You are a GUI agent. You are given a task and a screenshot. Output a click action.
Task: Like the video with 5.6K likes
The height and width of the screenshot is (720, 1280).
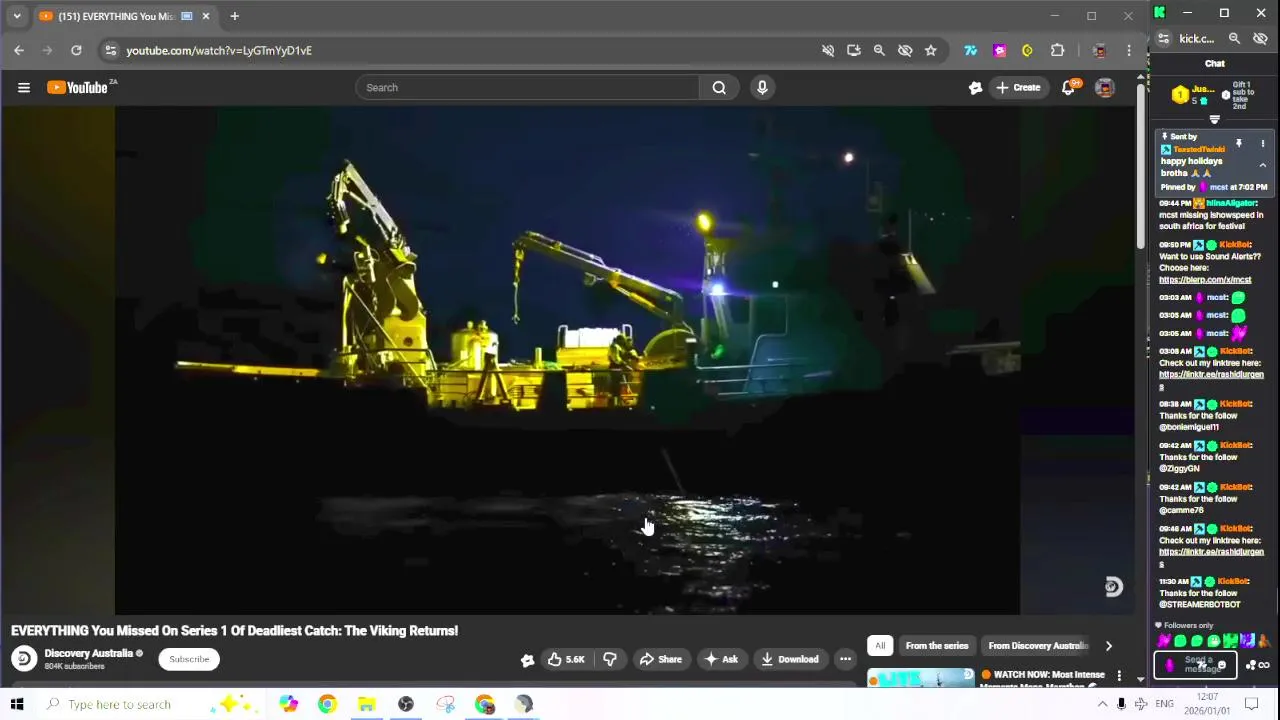pyautogui.click(x=565, y=659)
